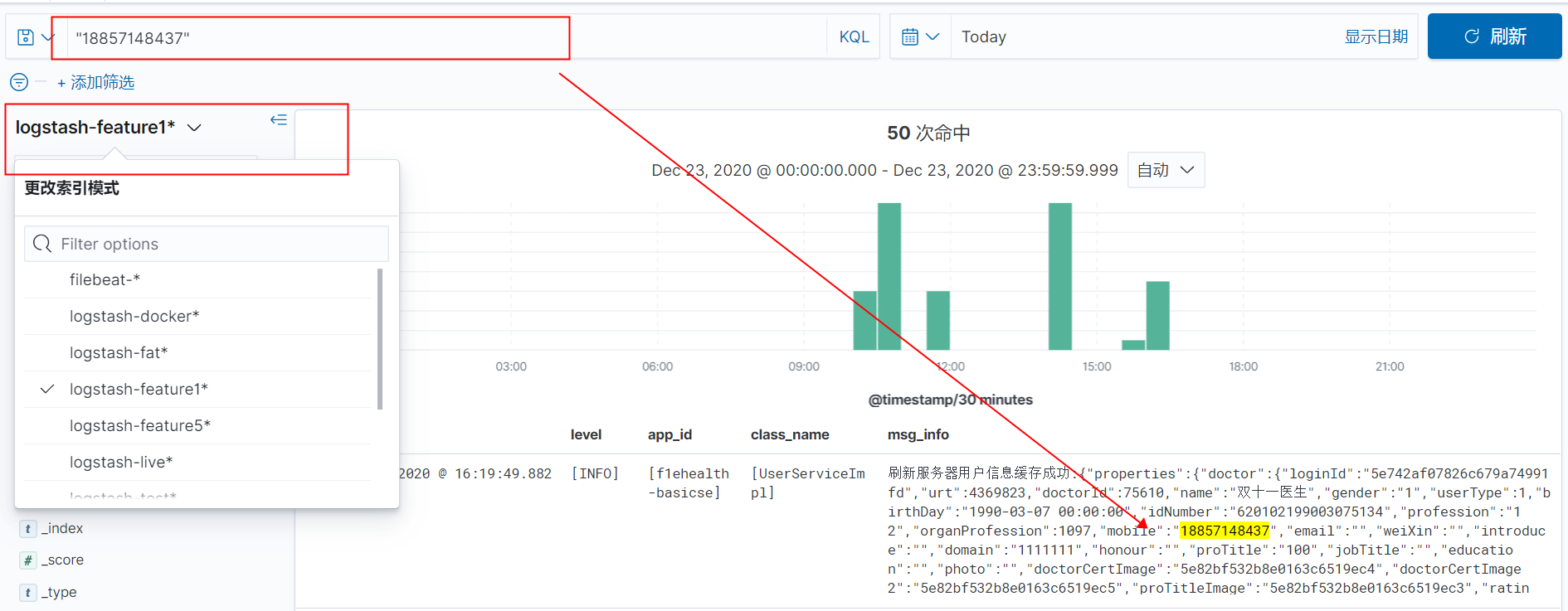Click the search query input field
The image size is (1568, 611).
click(446, 37)
